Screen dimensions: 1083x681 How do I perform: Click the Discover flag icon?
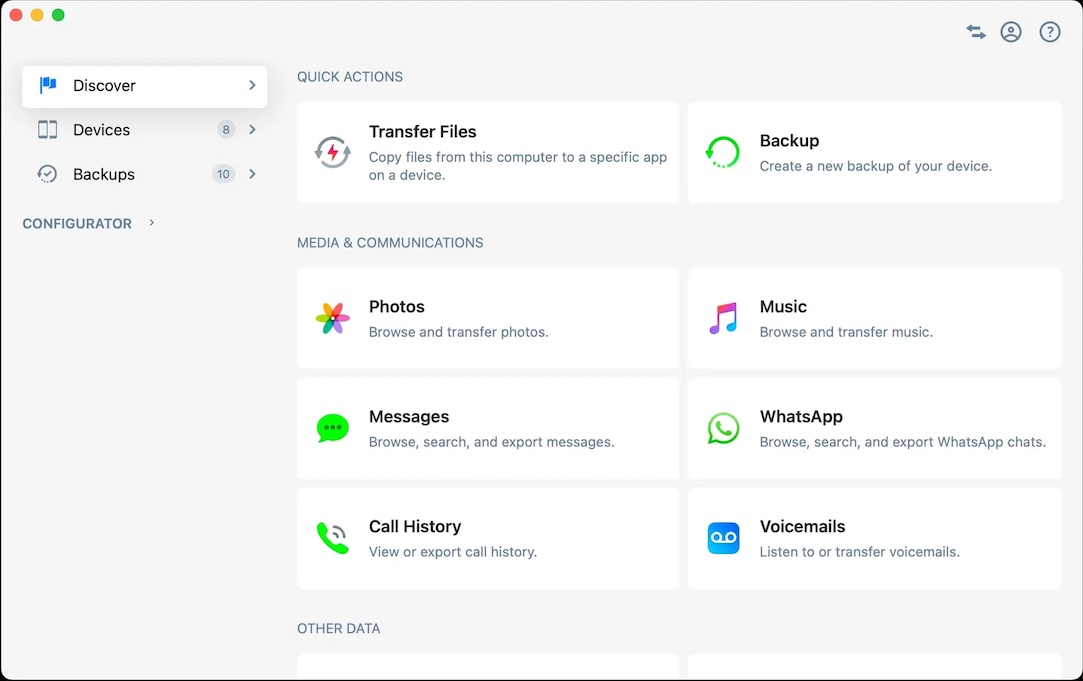pos(48,85)
